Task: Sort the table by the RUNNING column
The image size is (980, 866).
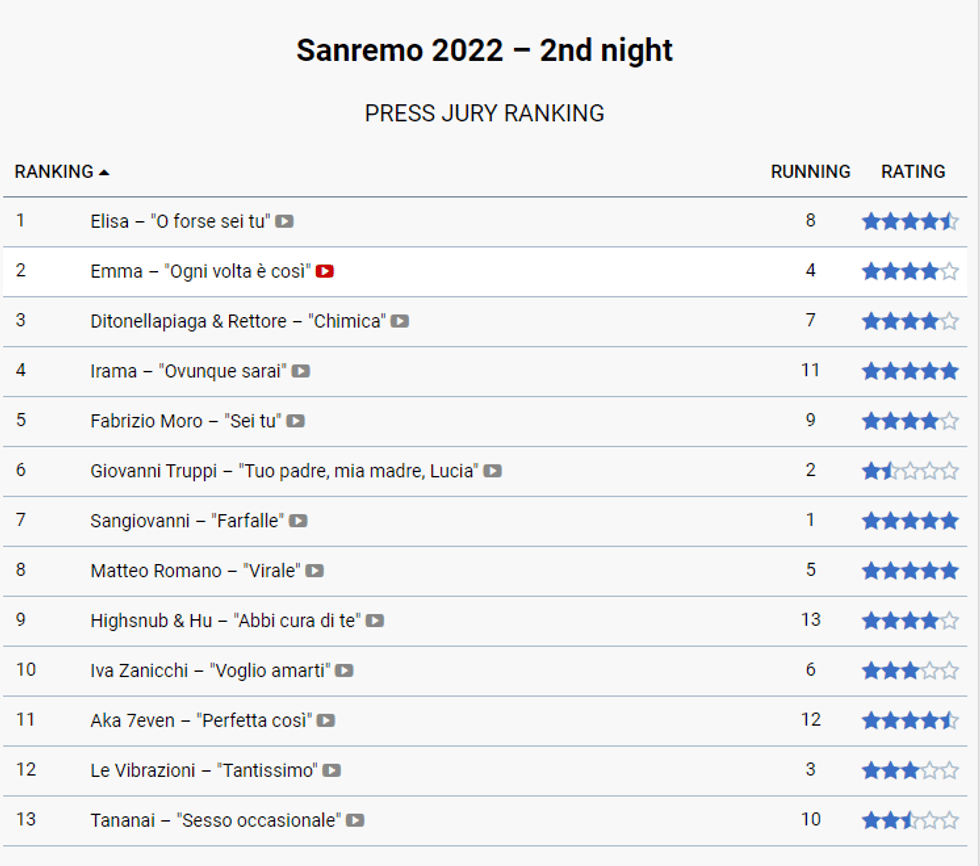Action: pos(810,171)
